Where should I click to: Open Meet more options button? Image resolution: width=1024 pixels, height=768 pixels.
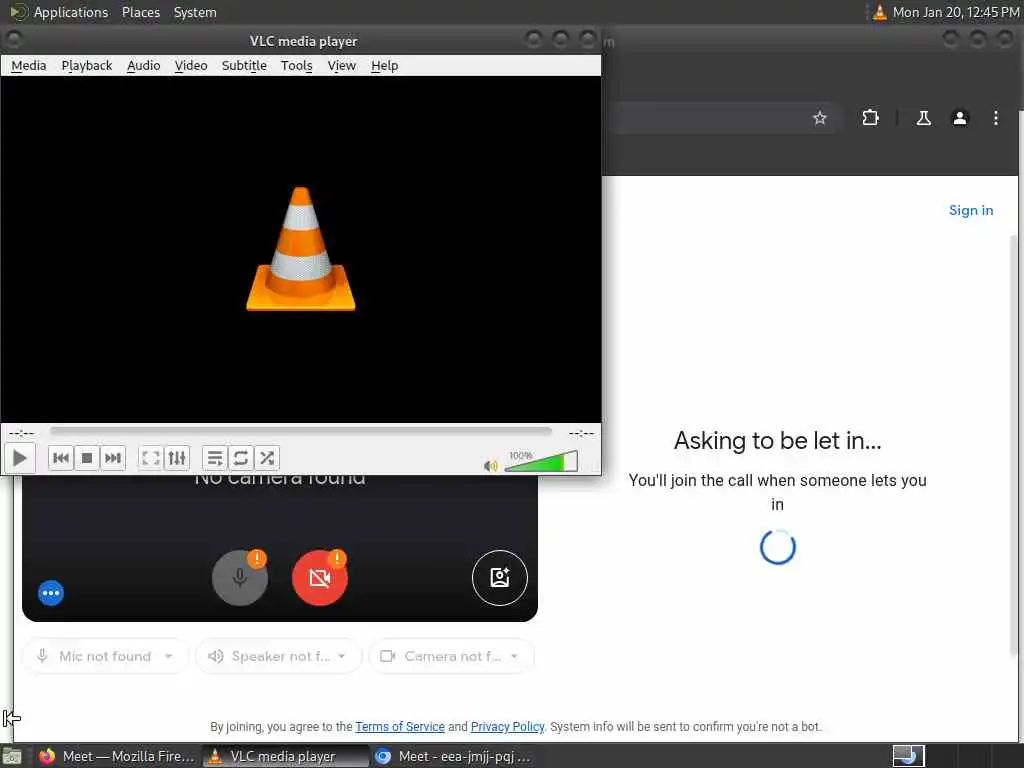51,593
